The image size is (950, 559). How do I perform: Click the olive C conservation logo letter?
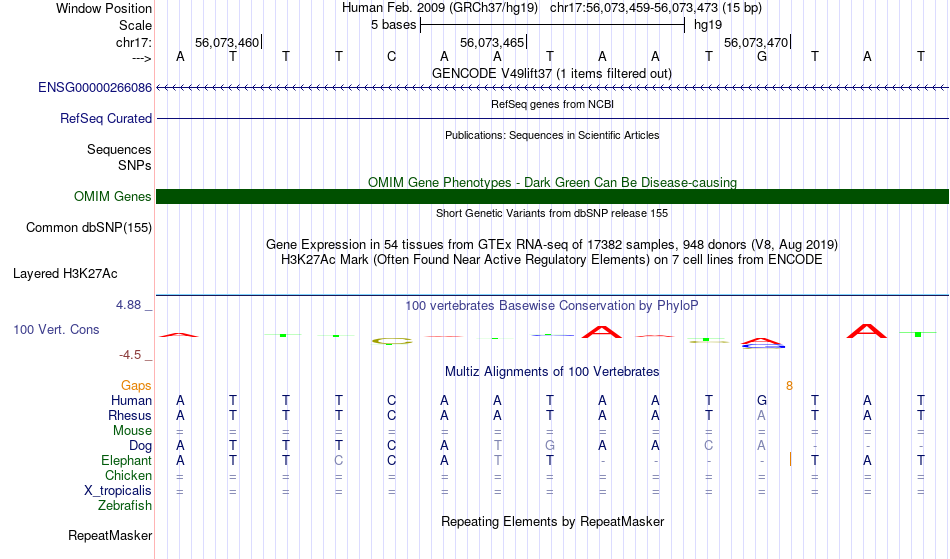[x=391, y=341]
